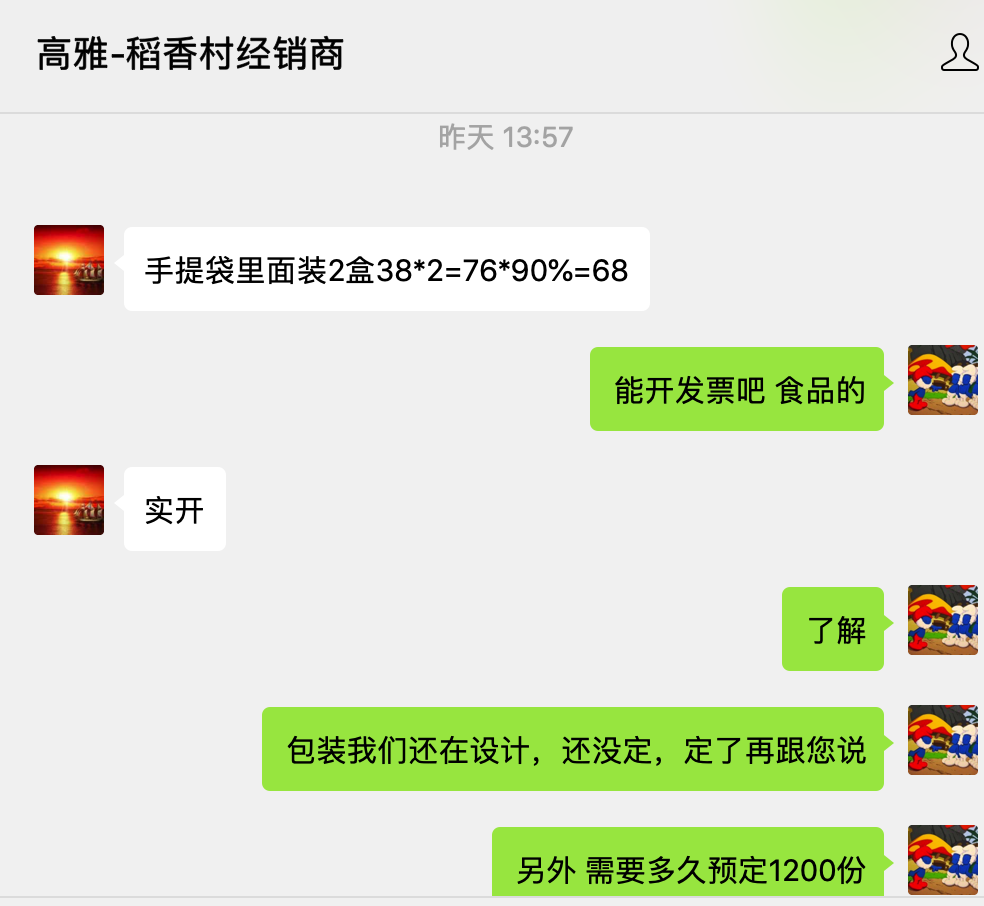Click the 68 result in price message

coord(610,270)
